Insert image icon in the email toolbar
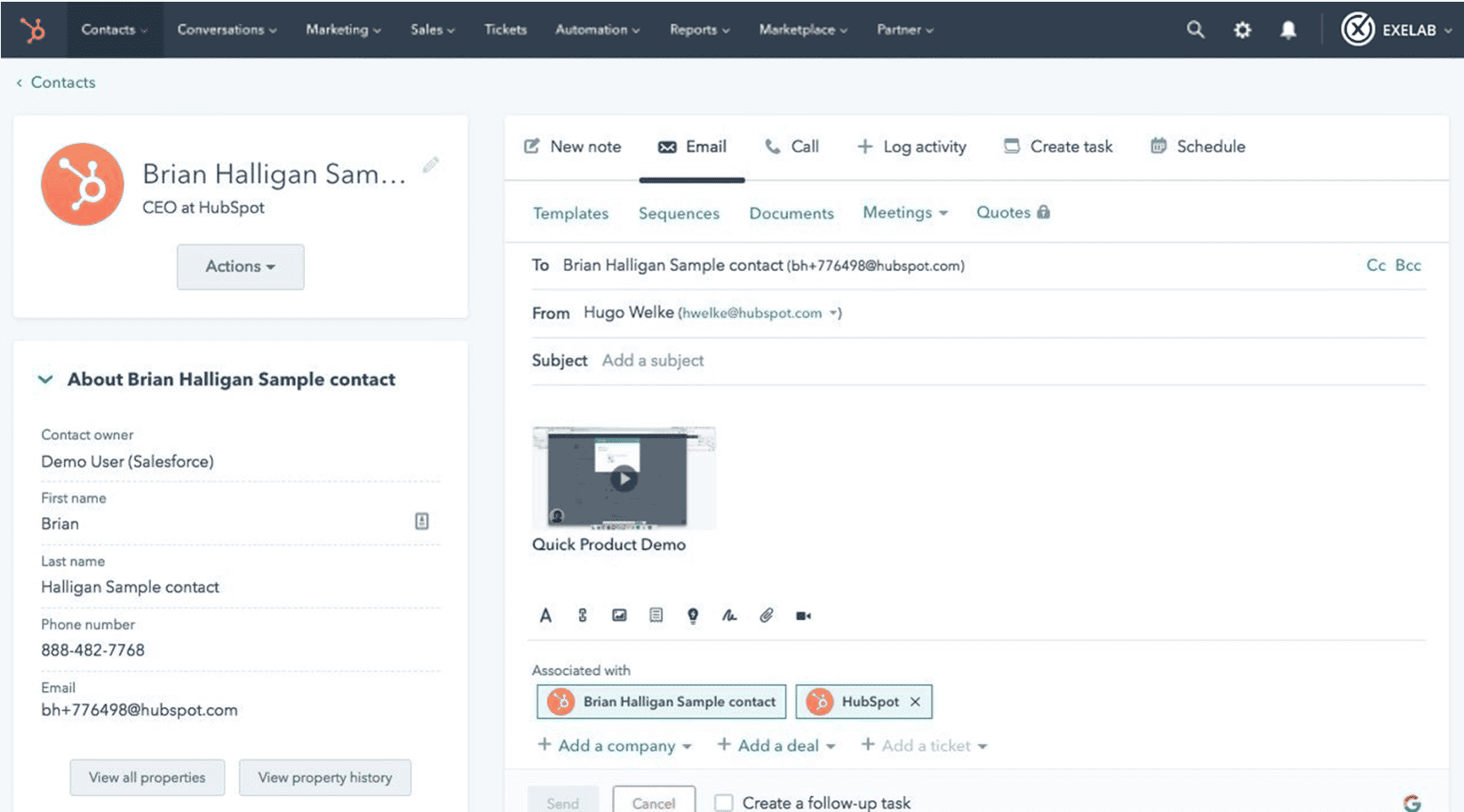Image resolution: width=1464 pixels, height=812 pixels. (619, 615)
